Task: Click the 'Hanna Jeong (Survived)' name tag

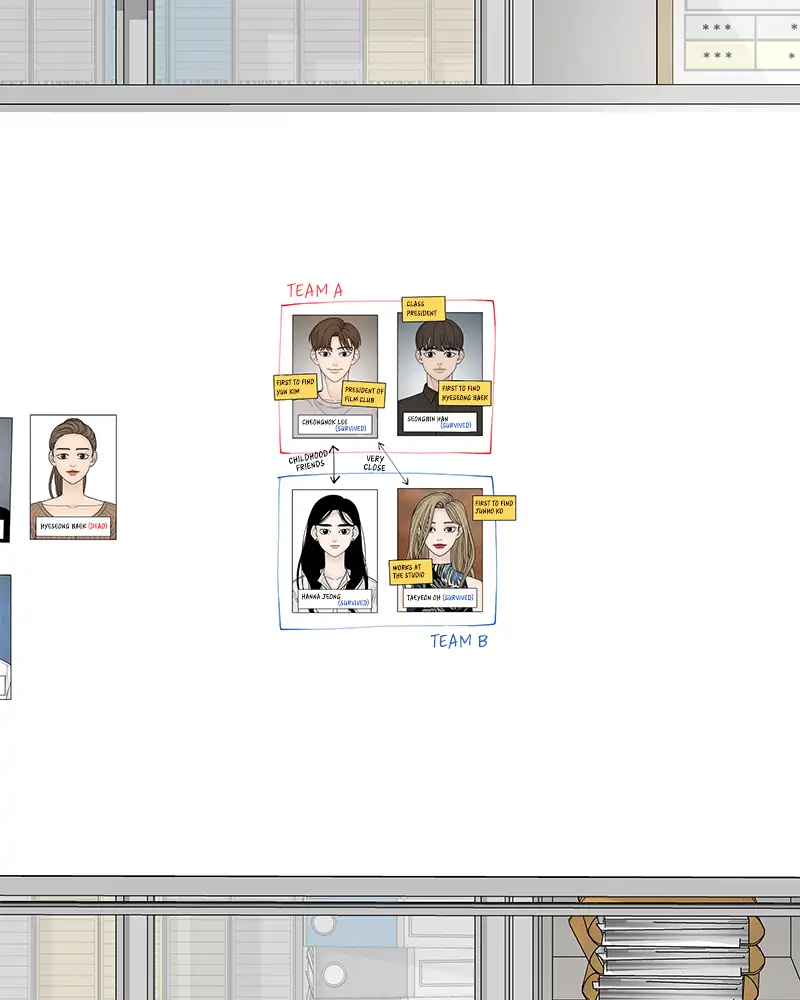Action: click(x=336, y=599)
